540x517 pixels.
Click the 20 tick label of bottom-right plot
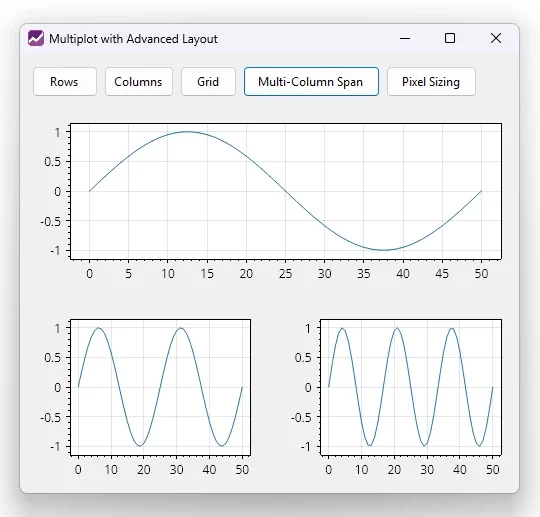click(x=394, y=470)
